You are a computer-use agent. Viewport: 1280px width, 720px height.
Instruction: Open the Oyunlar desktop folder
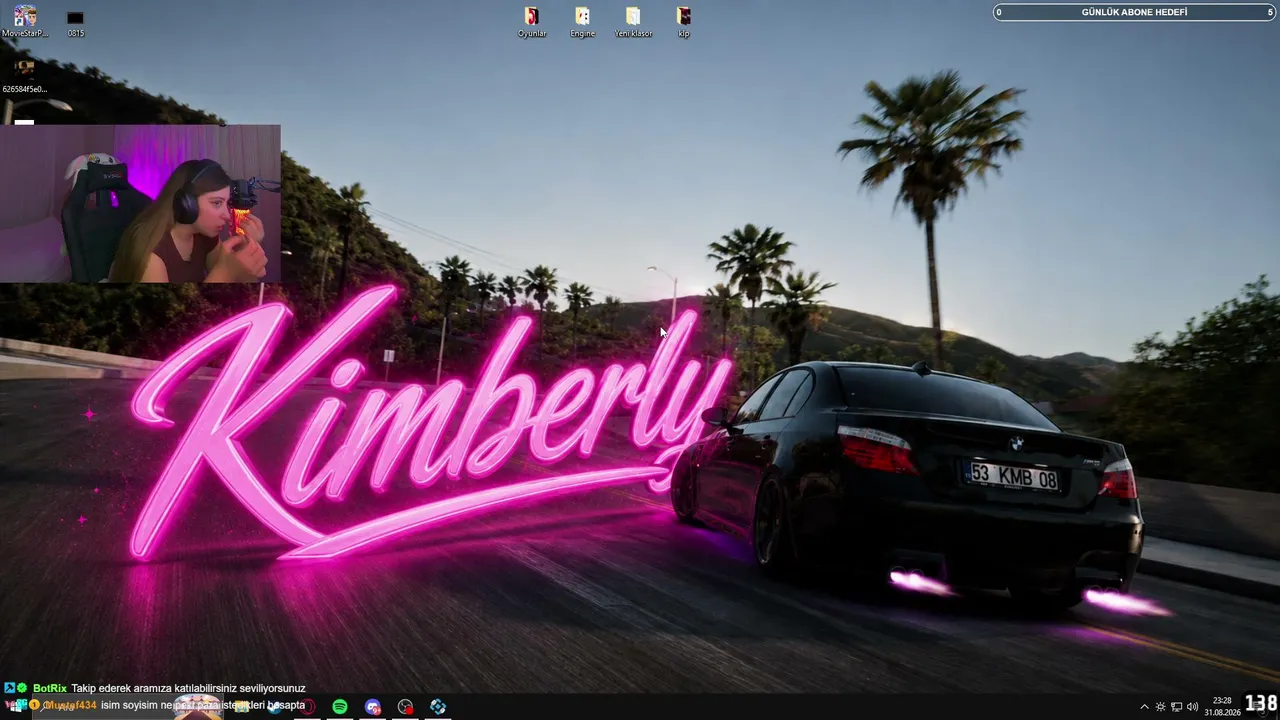point(532,22)
